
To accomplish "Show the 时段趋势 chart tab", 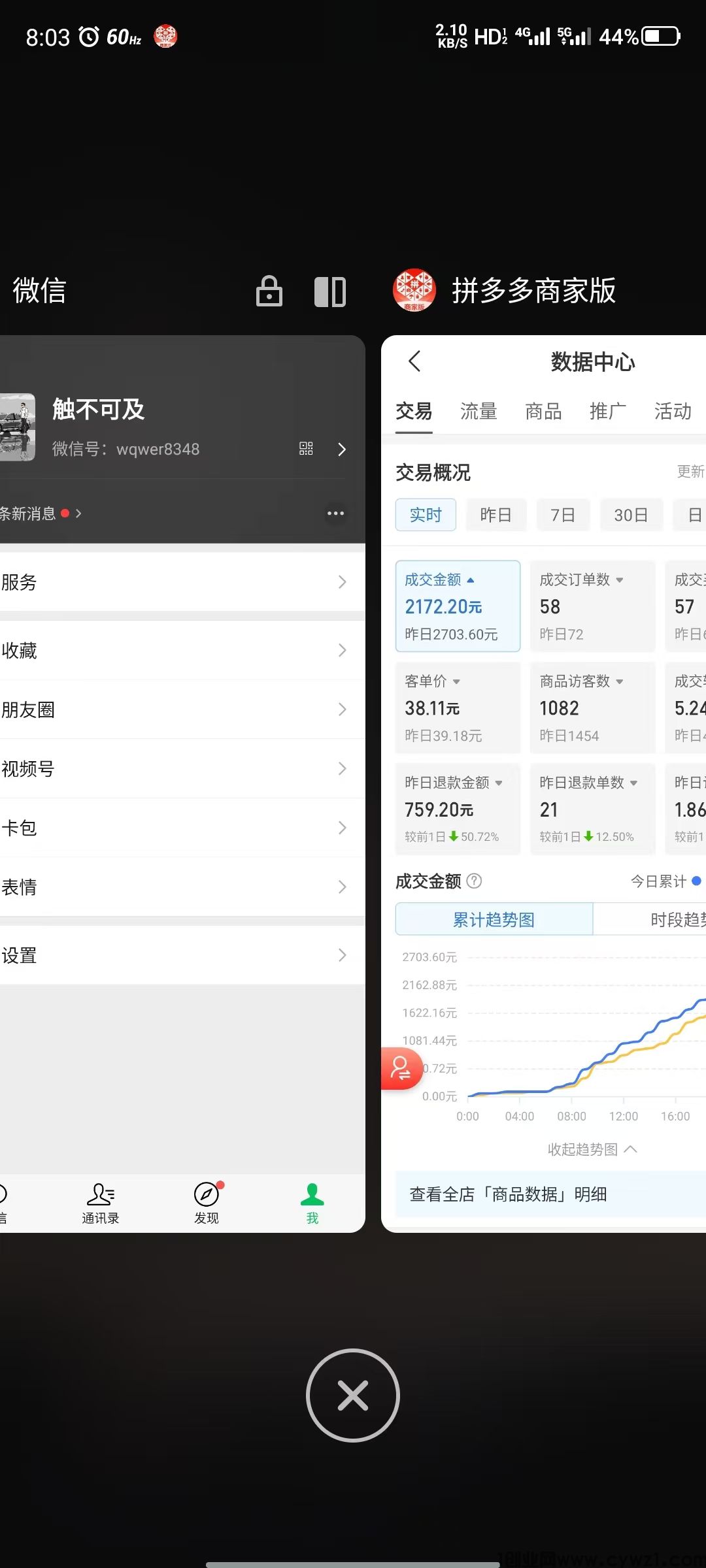I will click(650, 919).
